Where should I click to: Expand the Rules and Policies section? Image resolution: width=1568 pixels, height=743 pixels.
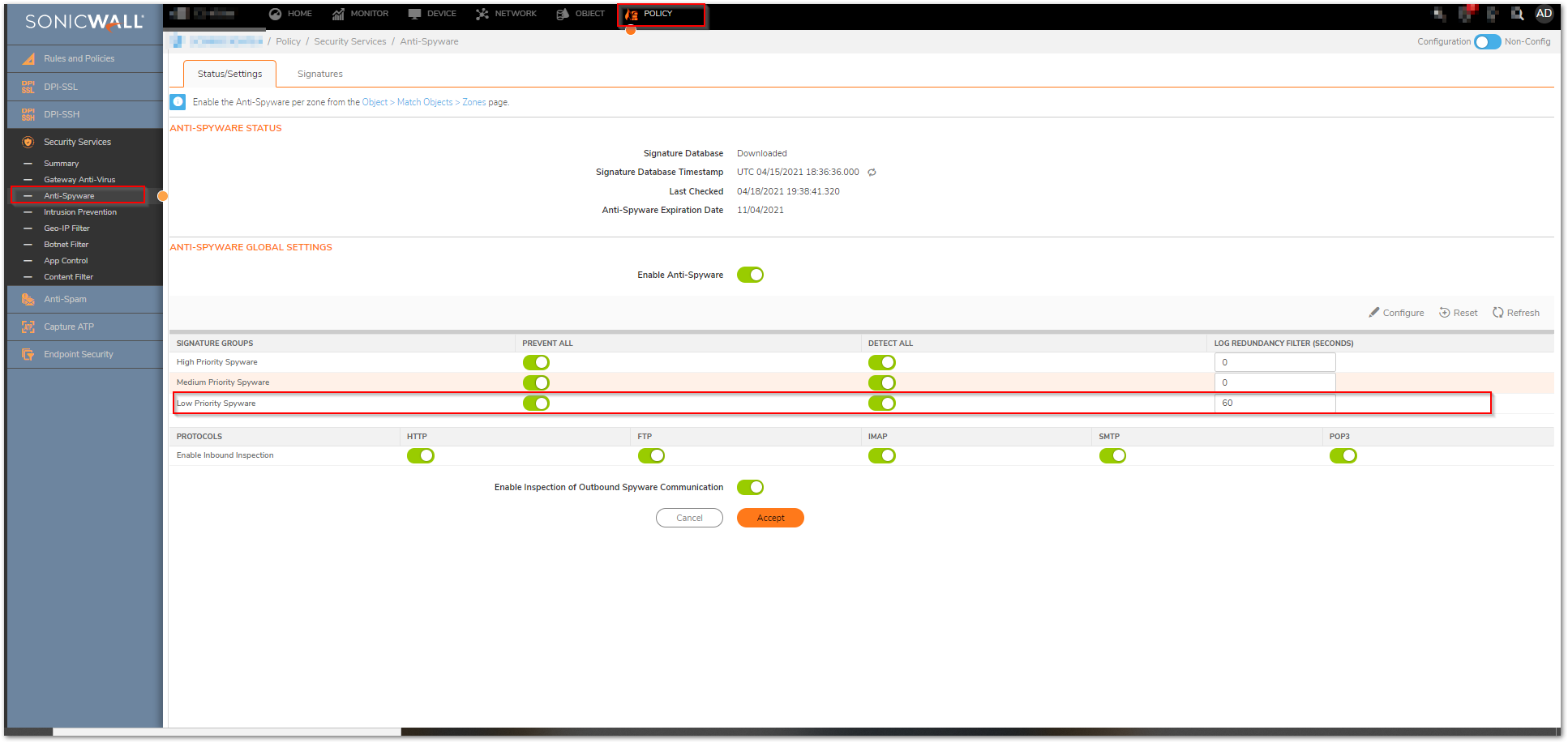point(79,58)
